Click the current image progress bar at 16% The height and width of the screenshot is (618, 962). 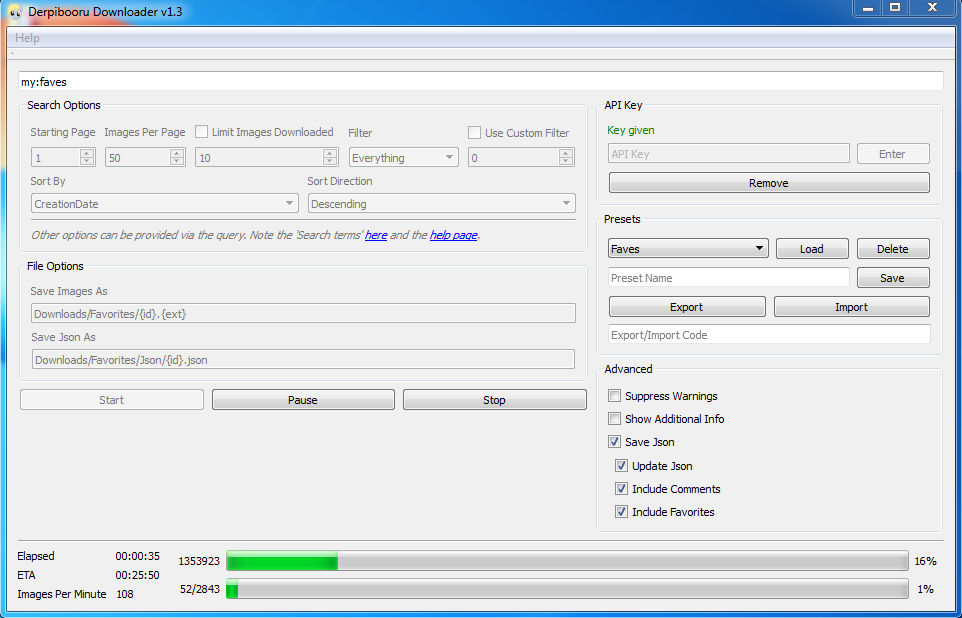(568, 560)
